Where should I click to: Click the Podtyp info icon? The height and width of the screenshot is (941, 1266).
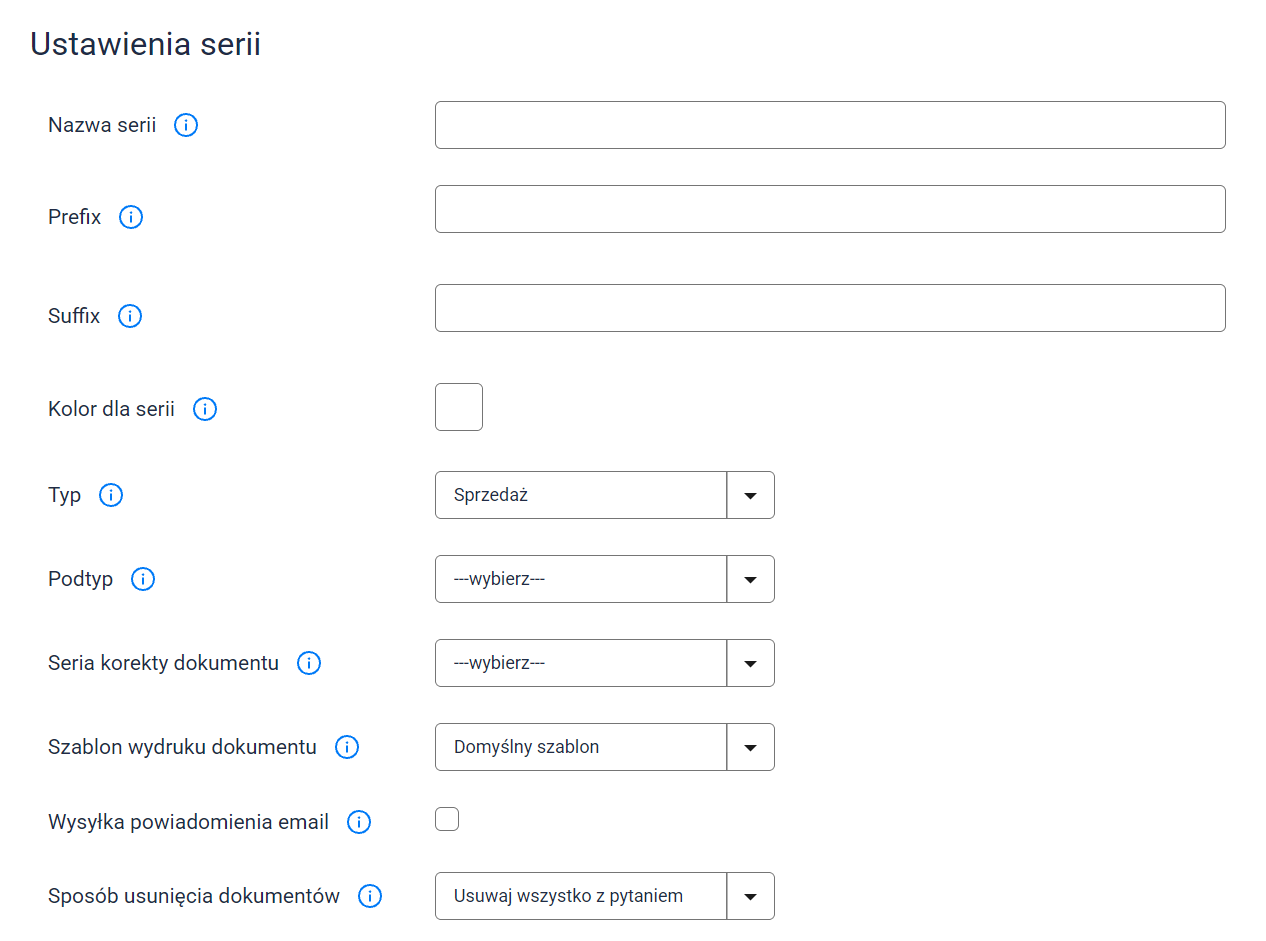143,579
